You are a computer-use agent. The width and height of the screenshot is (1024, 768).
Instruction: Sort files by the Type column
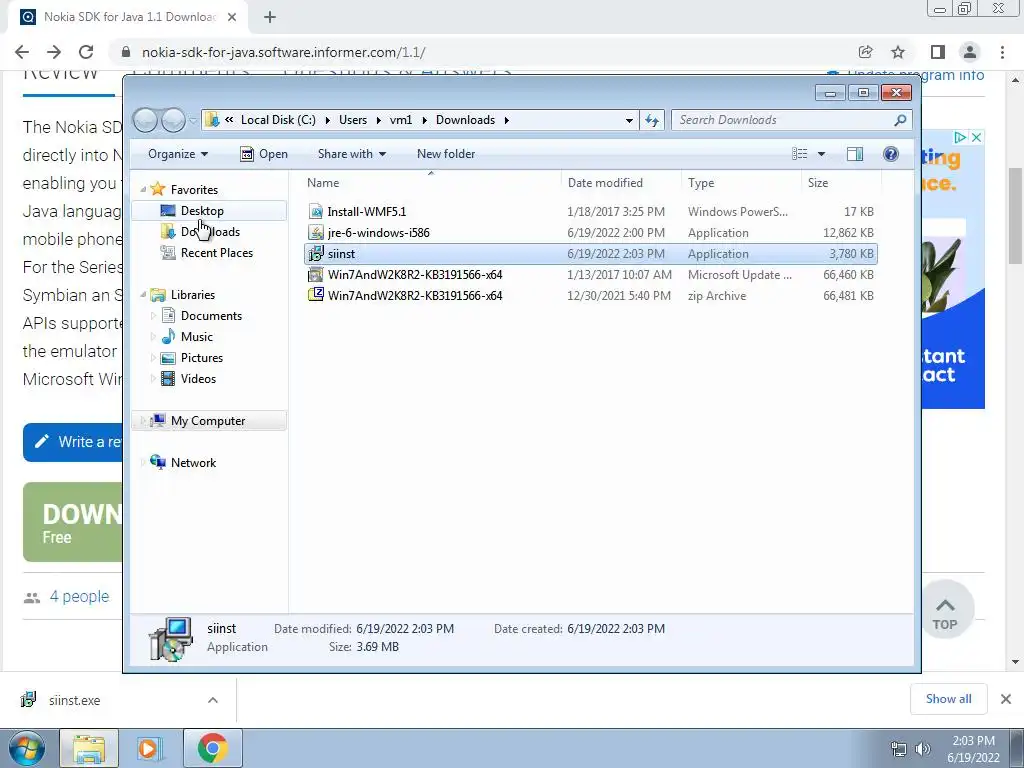[741, 183]
